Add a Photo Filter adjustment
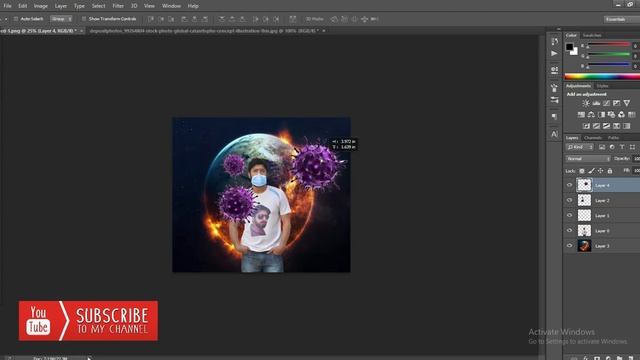 pyautogui.click(x=611, y=115)
